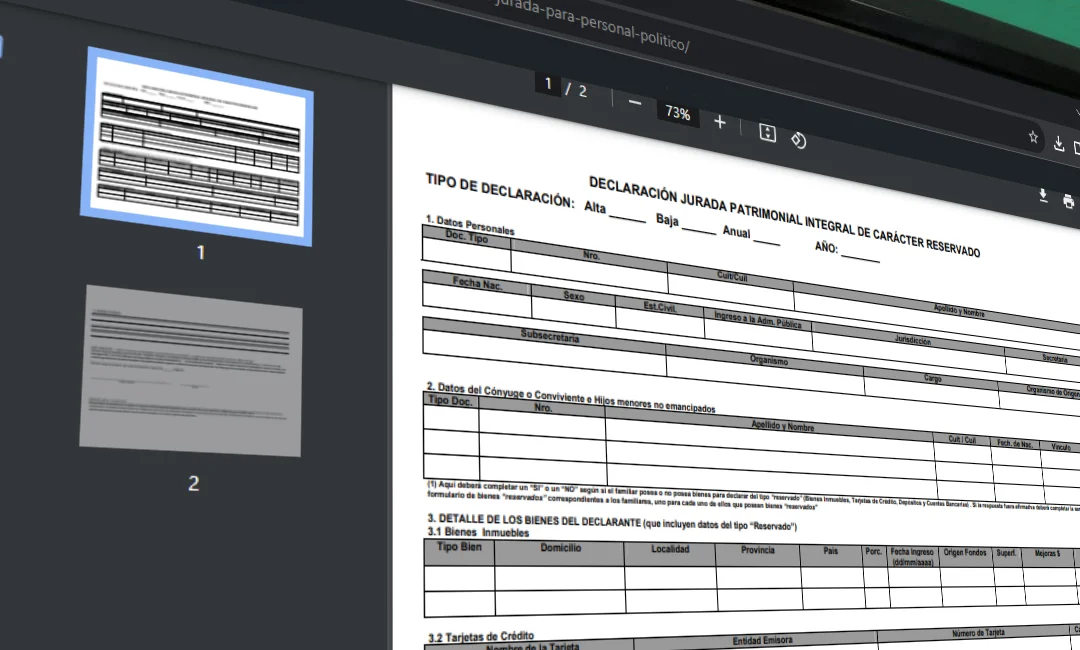Image resolution: width=1080 pixels, height=650 pixels.
Task: Click 'Ingreso a la Adm. Pública' header
Action: [x=758, y=319]
